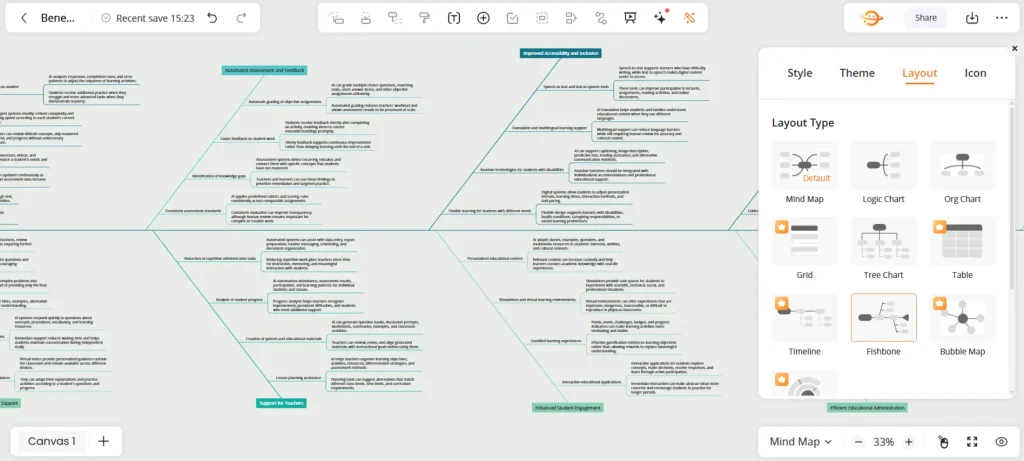Screen dimensions: 1024x461
Task: Click the fullscreen icon in bottom bar
Action: [972, 442]
